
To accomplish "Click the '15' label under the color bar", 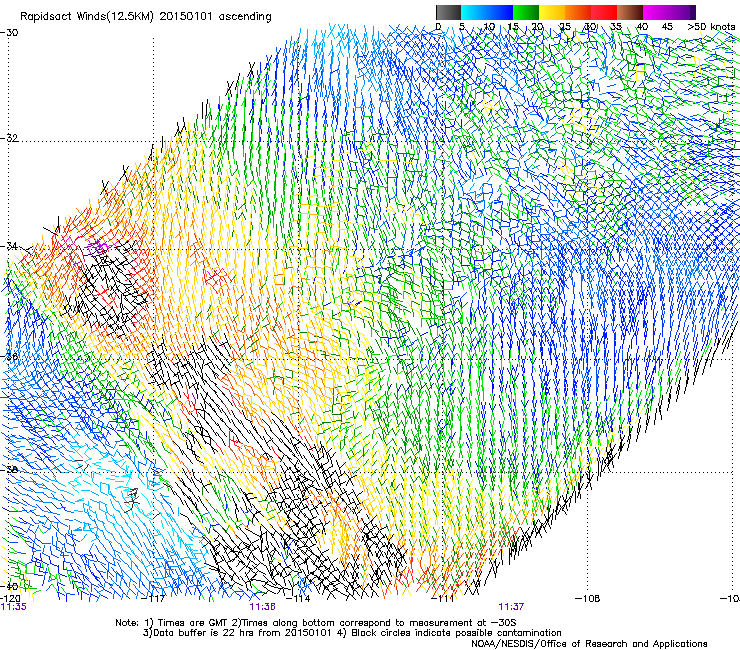I will 513,27.
